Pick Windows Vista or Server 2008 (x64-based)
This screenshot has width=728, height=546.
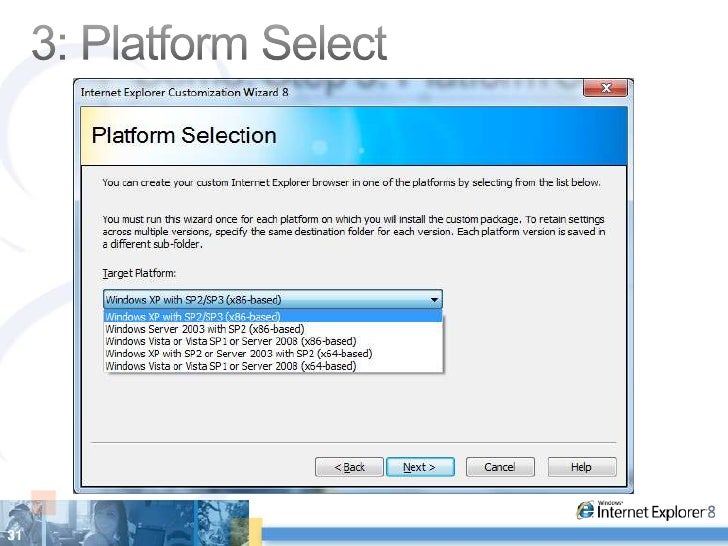(x=273, y=366)
